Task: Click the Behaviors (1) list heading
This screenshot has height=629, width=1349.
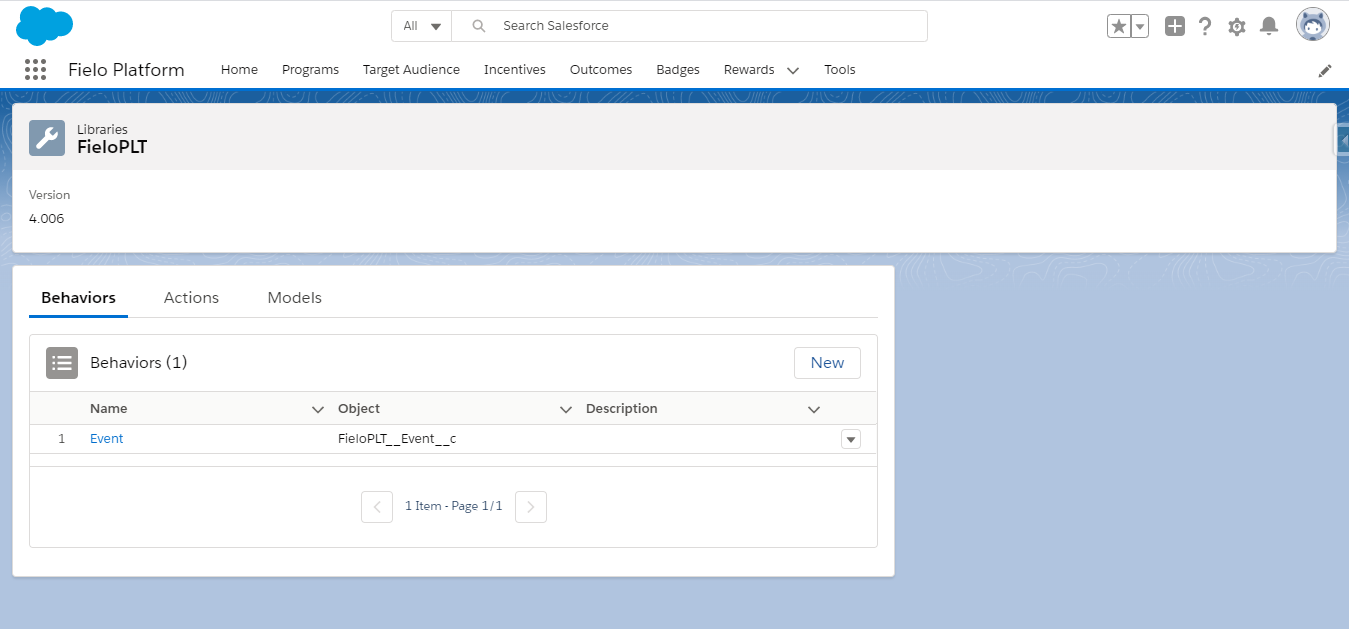Action: click(x=139, y=363)
